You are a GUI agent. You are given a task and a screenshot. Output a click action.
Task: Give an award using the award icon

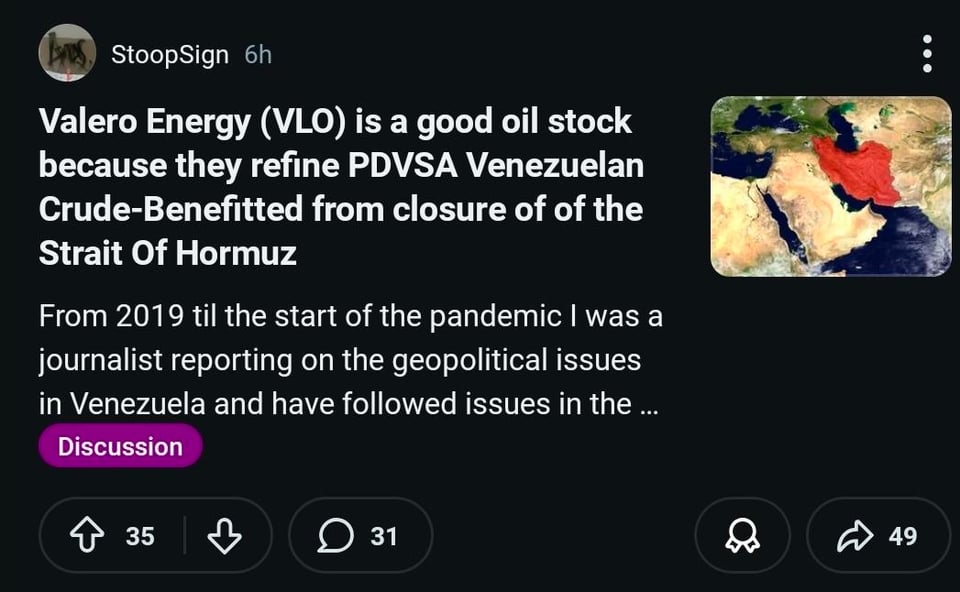pos(742,536)
